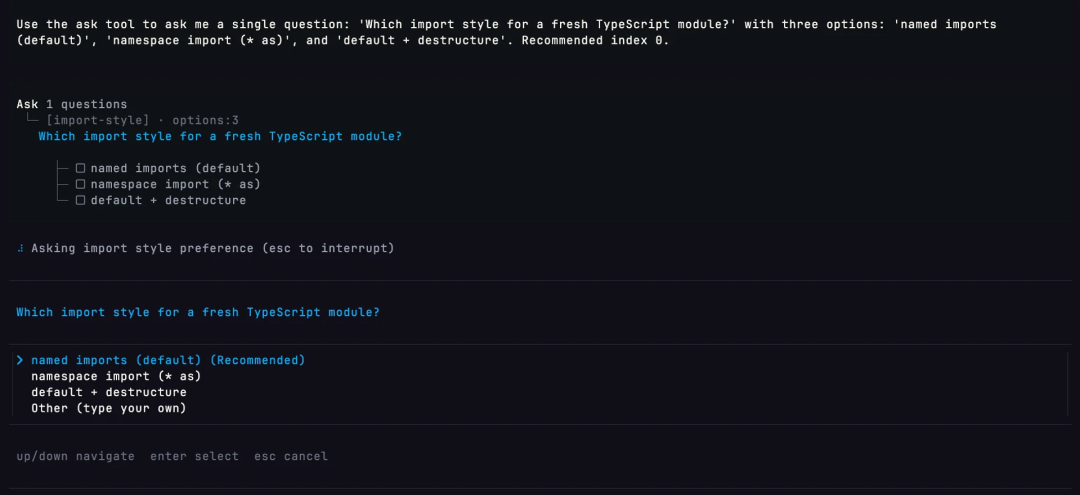Click the '[import-style] · options:3' tree row

143,120
